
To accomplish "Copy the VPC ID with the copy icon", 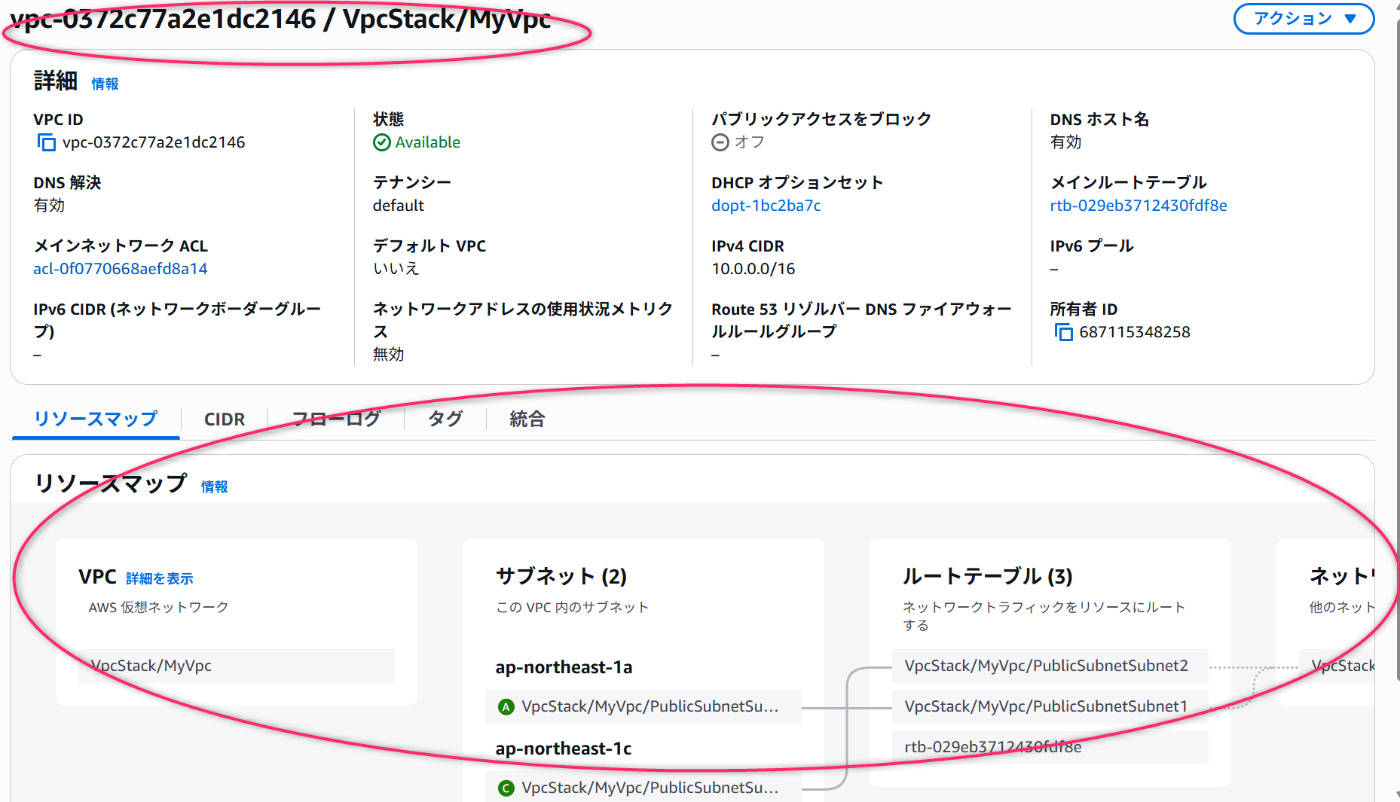I will [x=46, y=142].
